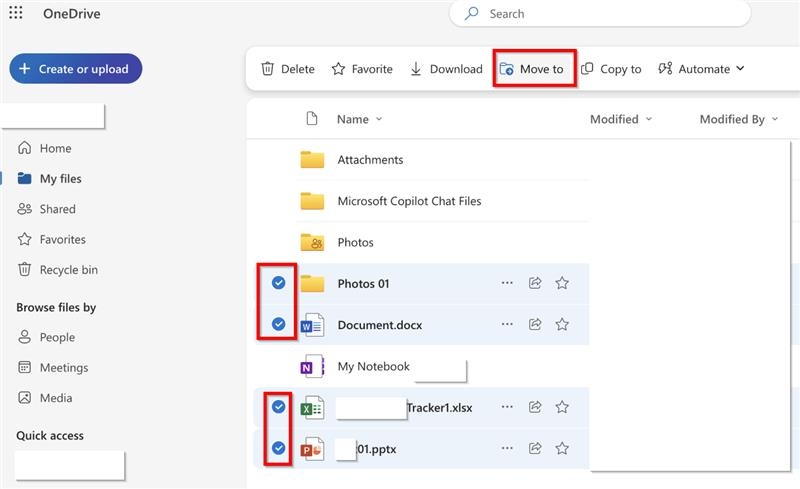Open Recycle bin in sidebar
Screen dimensions: 800x489
click(58, 270)
